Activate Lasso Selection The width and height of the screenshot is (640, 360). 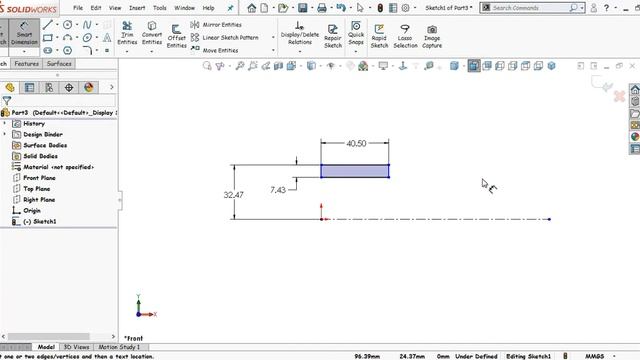pyautogui.click(x=405, y=36)
